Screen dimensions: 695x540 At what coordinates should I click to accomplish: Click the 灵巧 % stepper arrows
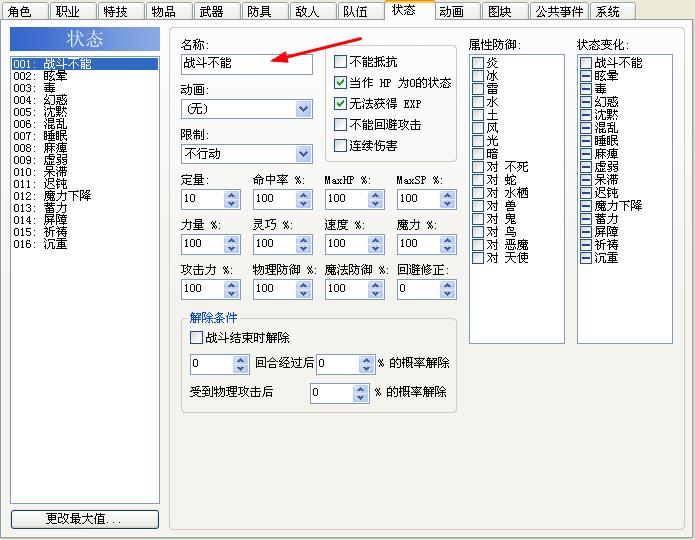pyautogui.click(x=304, y=244)
